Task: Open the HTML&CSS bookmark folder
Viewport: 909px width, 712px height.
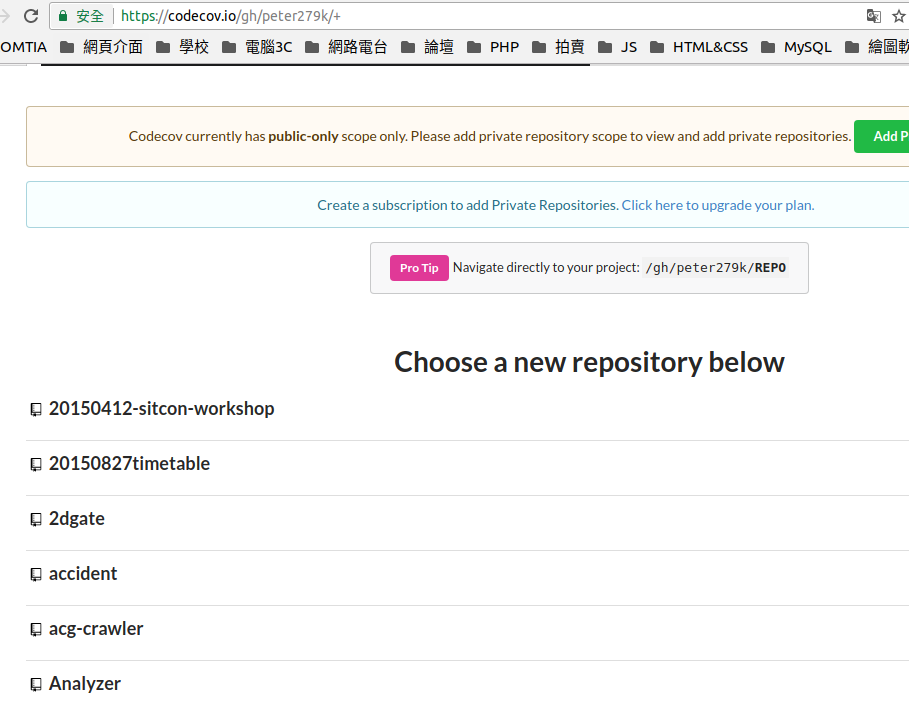Action: tap(699, 47)
